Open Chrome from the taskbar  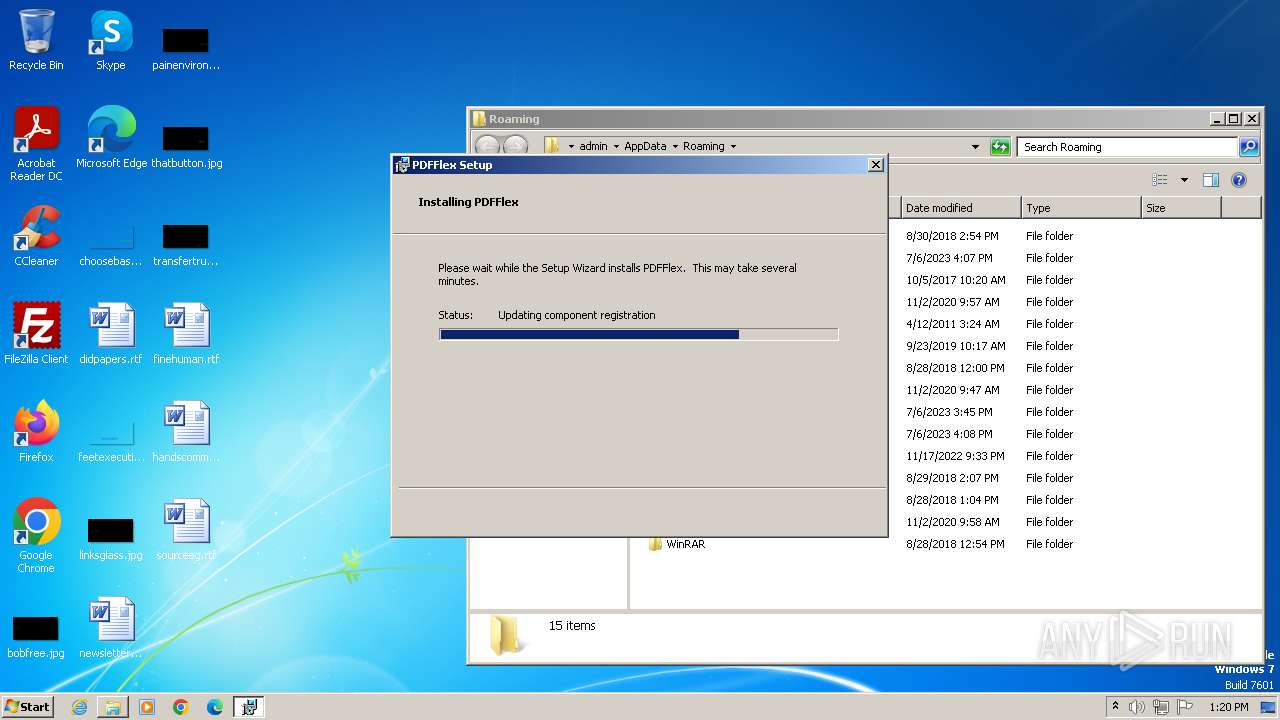coord(181,707)
